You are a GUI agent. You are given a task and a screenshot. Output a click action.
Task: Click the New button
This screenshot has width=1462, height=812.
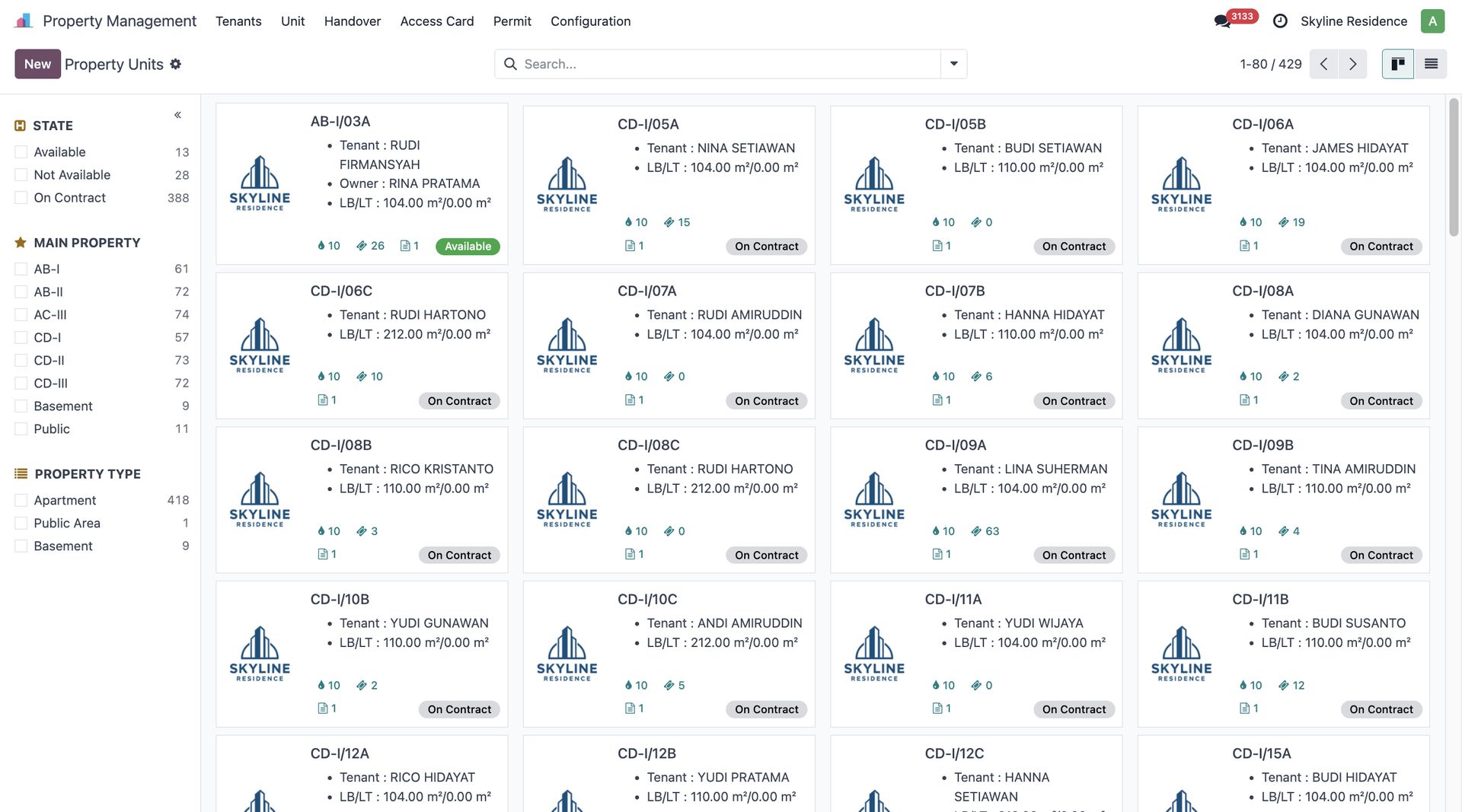pos(37,64)
